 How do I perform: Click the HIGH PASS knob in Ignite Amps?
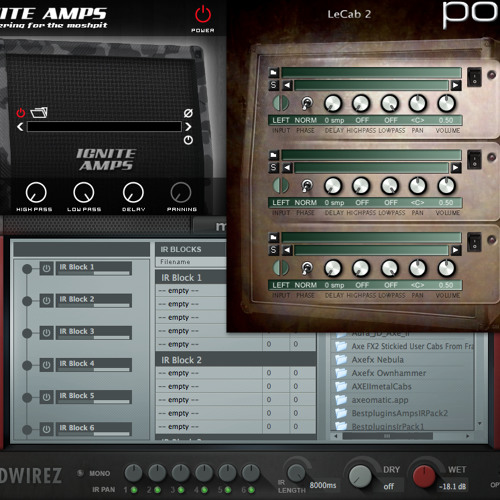coord(36,193)
